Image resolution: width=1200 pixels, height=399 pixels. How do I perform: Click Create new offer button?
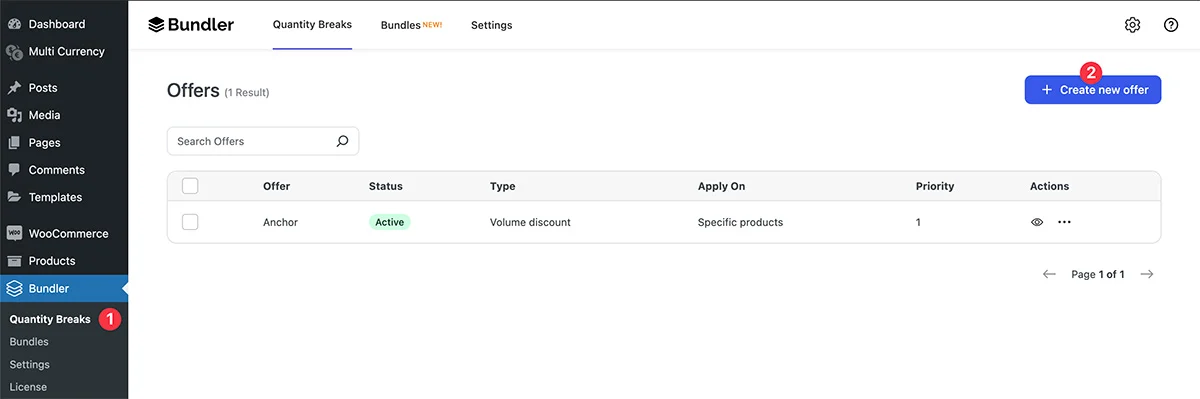click(1093, 90)
